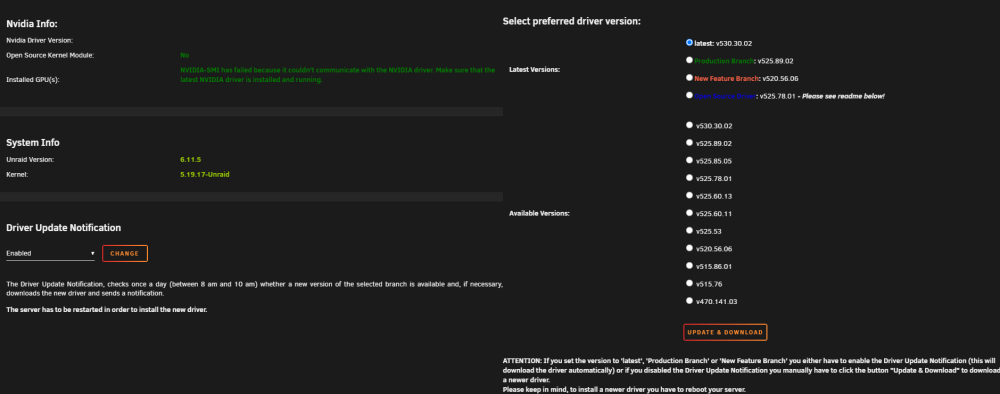
Task: Pick New Feature Branch v520.56.06 radio
Action: pos(689,77)
